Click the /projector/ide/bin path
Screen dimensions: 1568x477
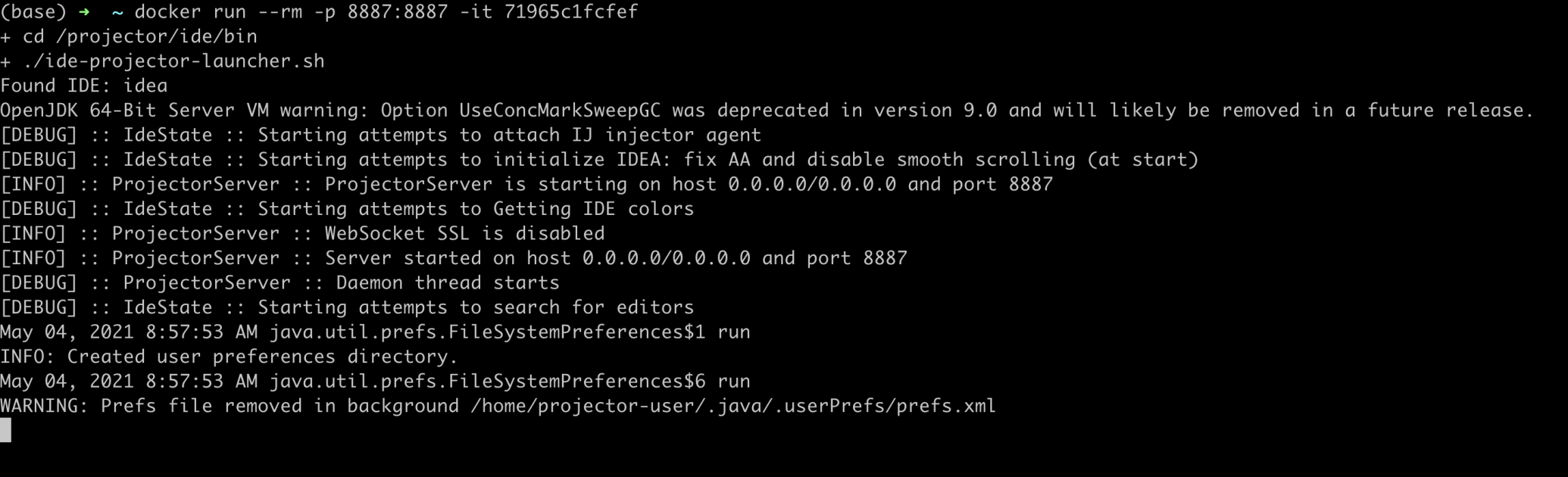157,36
